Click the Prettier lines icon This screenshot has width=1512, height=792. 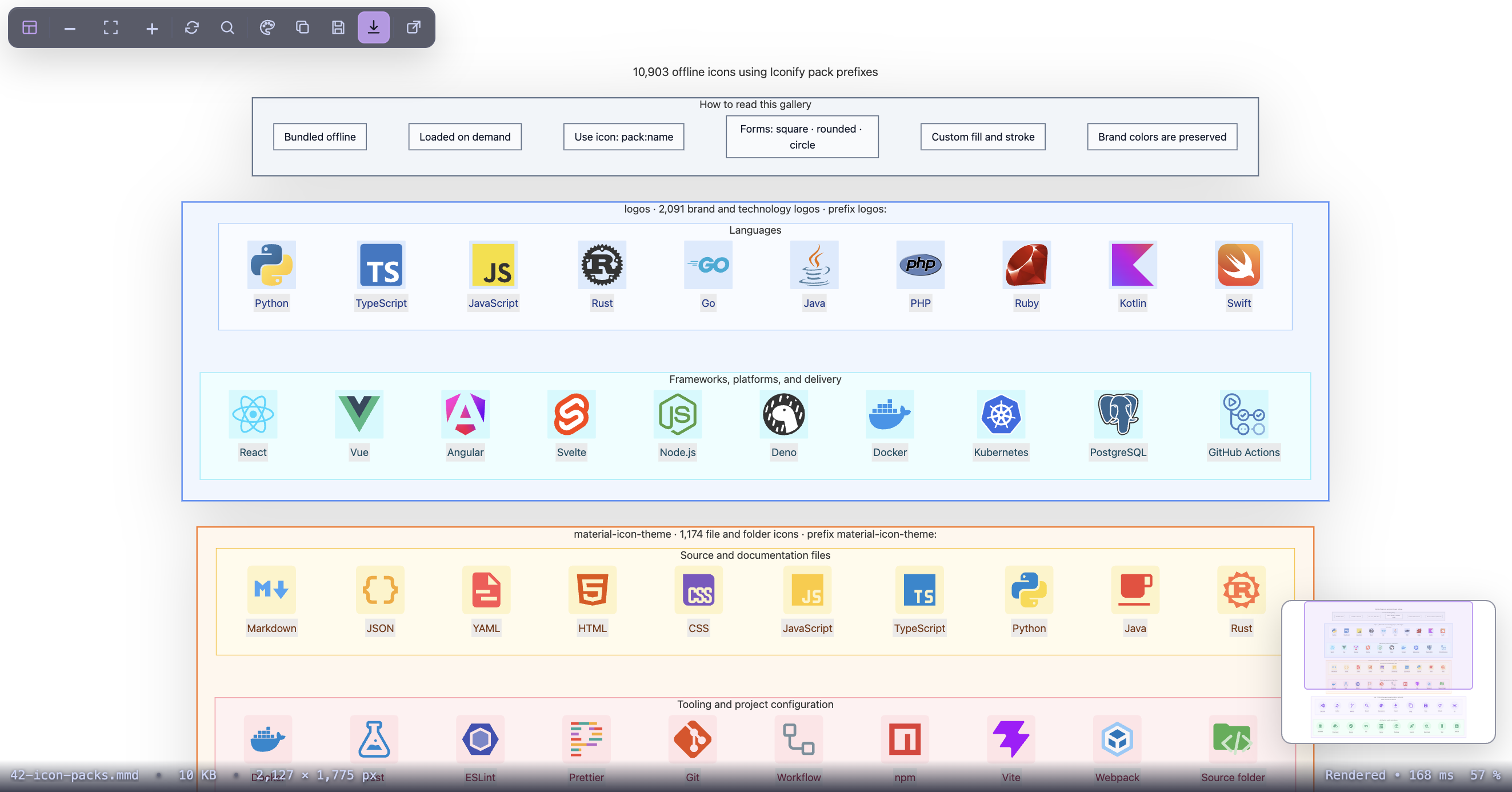(586, 739)
